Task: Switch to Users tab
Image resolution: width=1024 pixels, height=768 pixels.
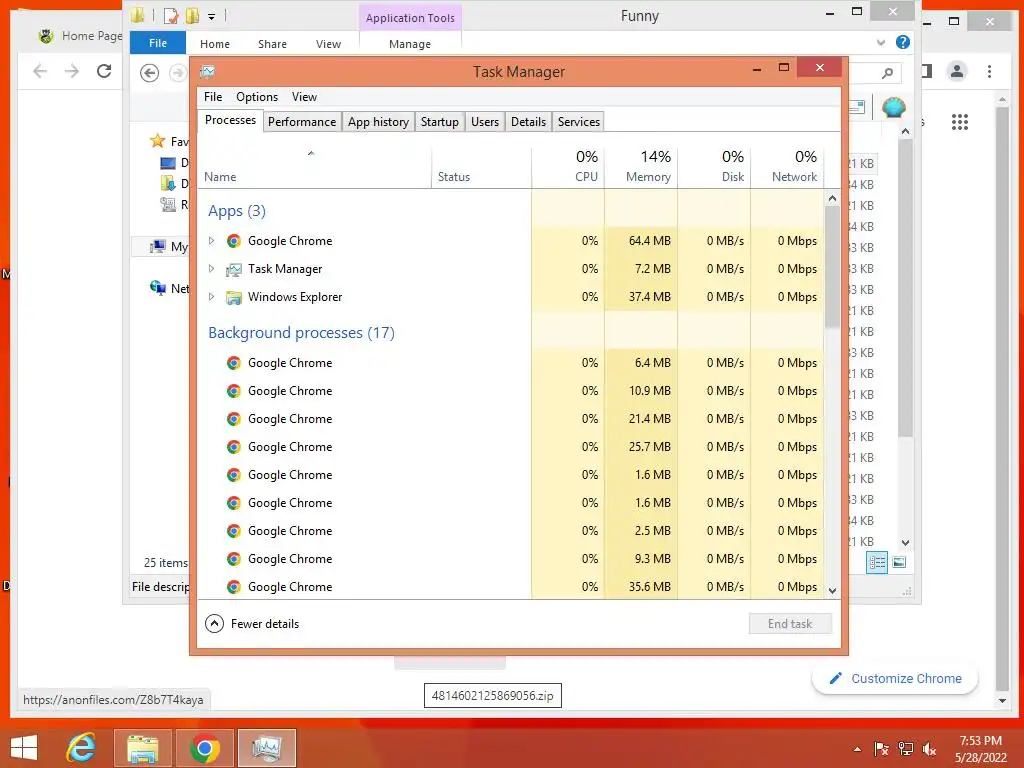Action: [x=485, y=122]
